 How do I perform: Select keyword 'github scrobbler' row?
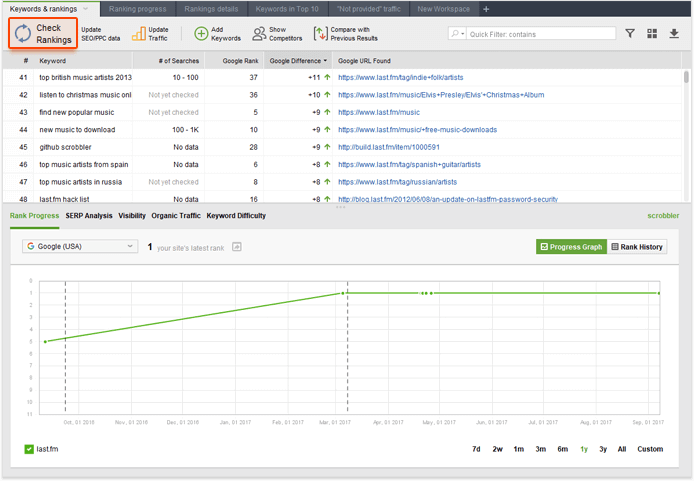tap(65, 147)
